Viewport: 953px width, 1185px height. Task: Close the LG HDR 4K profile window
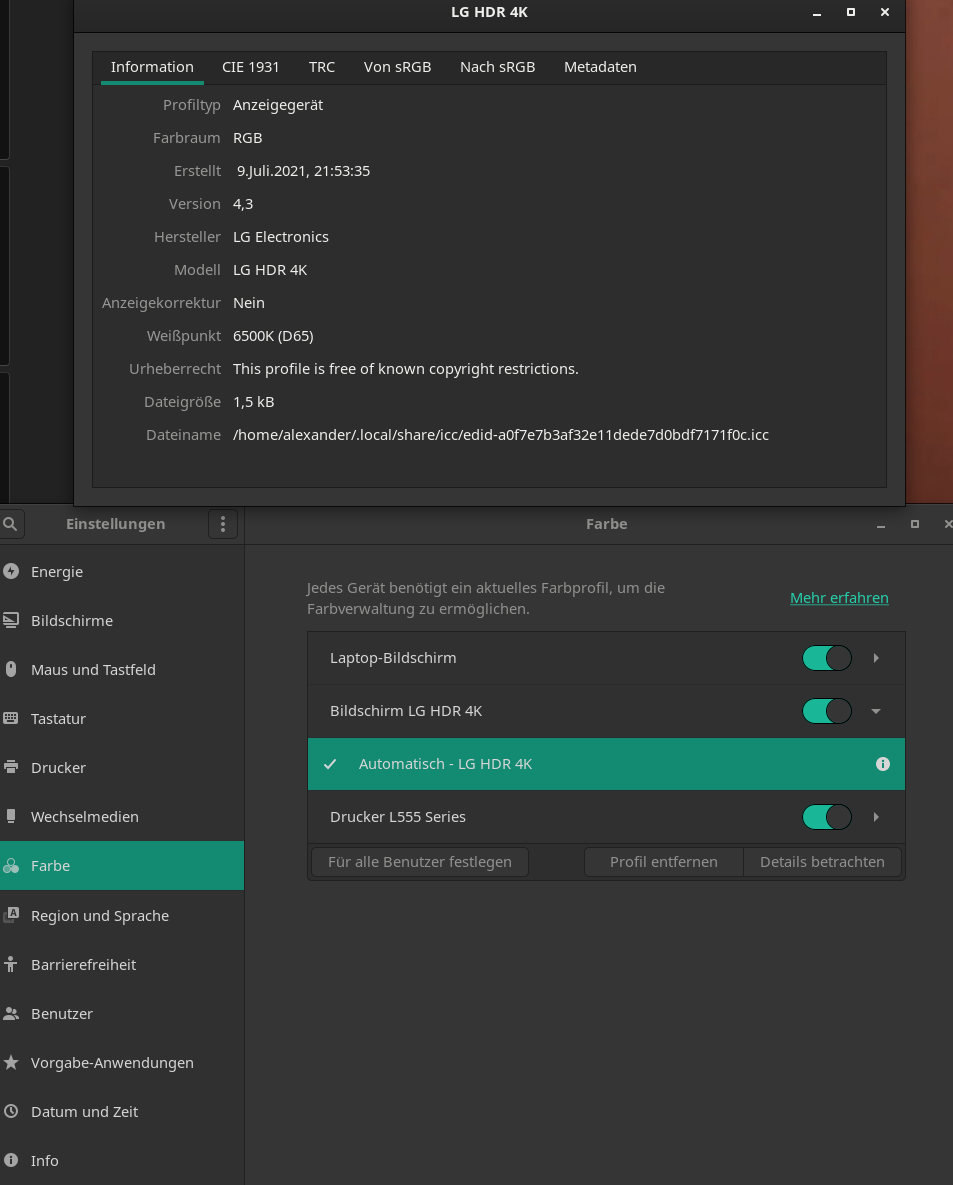click(885, 12)
